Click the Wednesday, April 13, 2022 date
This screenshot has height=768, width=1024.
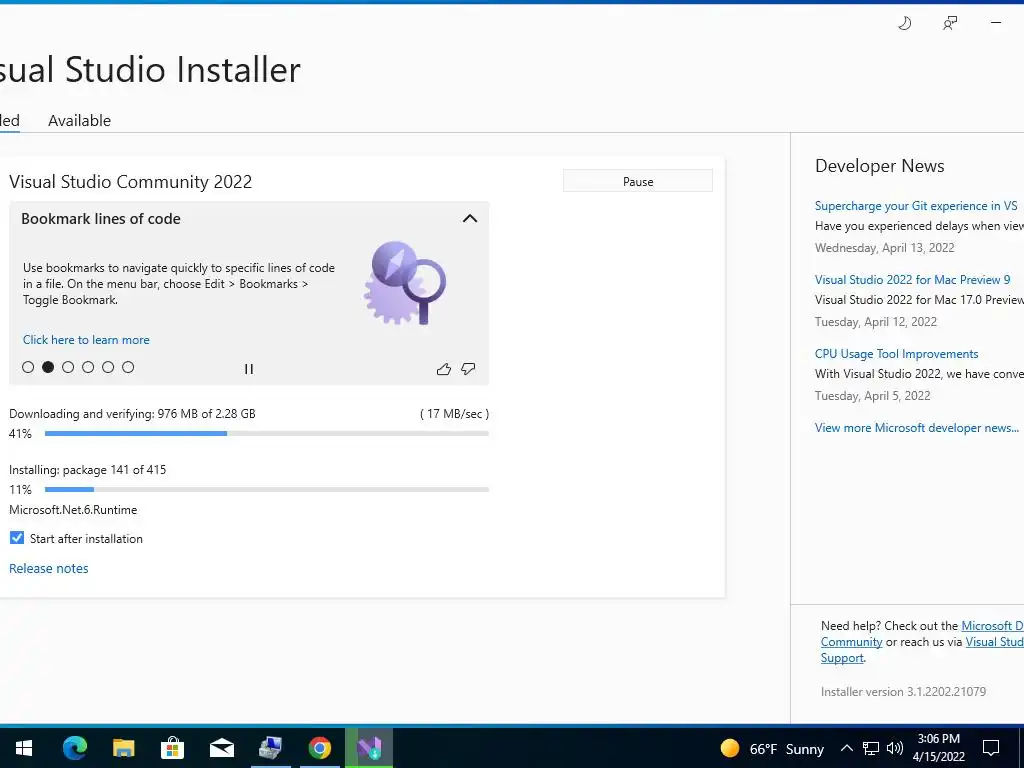884,248
